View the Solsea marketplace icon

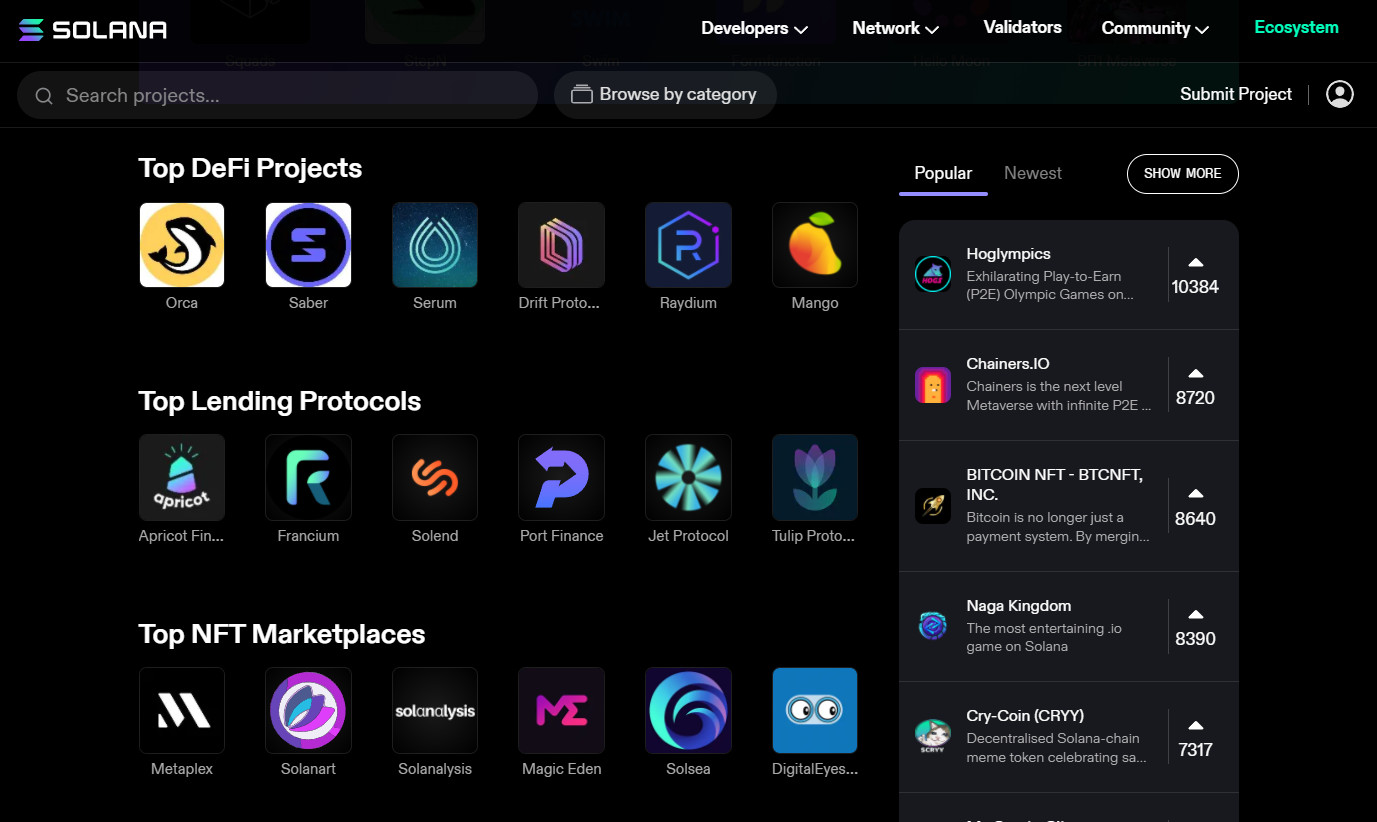click(688, 710)
